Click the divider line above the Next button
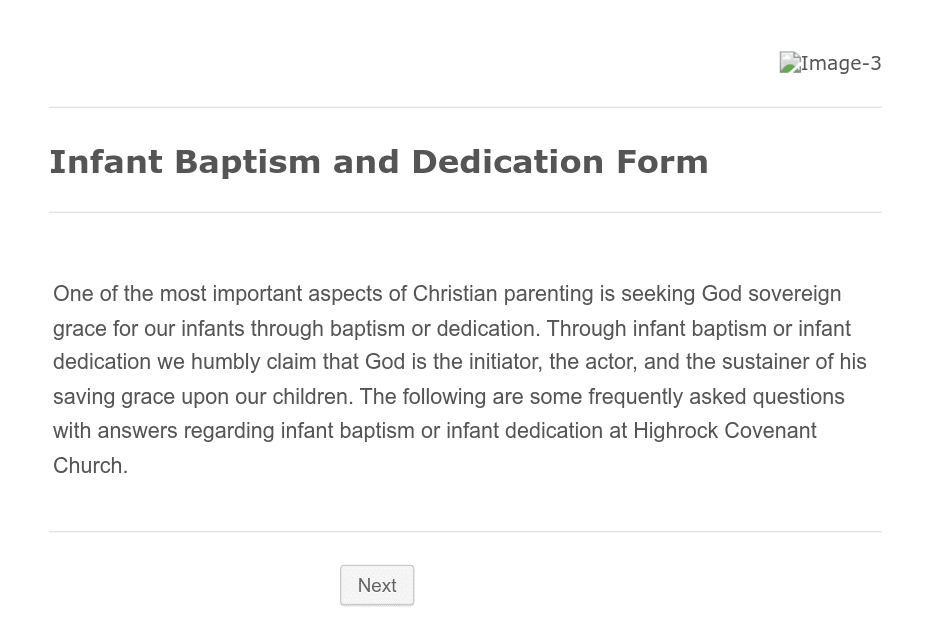930x638 pixels. 466,531
